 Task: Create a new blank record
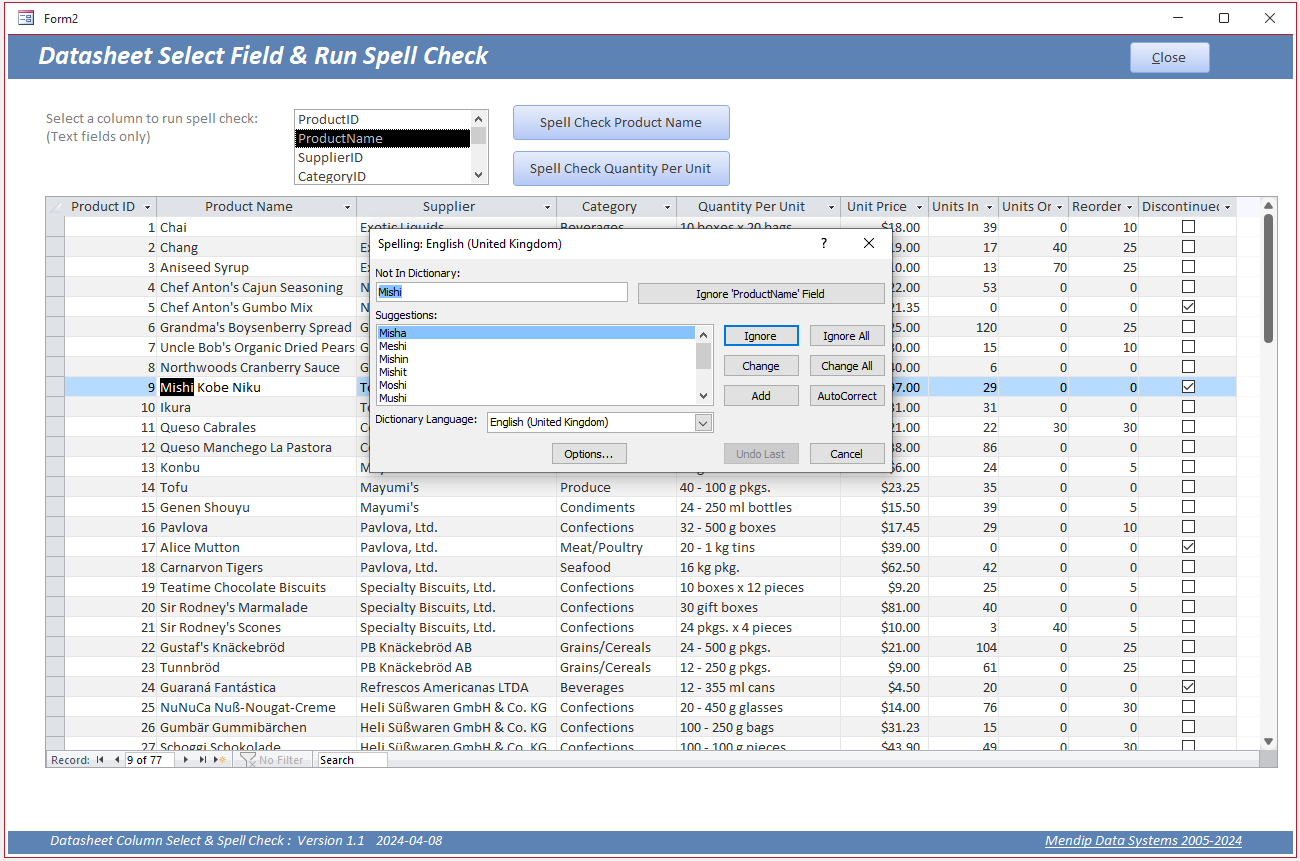click(x=220, y=760)
